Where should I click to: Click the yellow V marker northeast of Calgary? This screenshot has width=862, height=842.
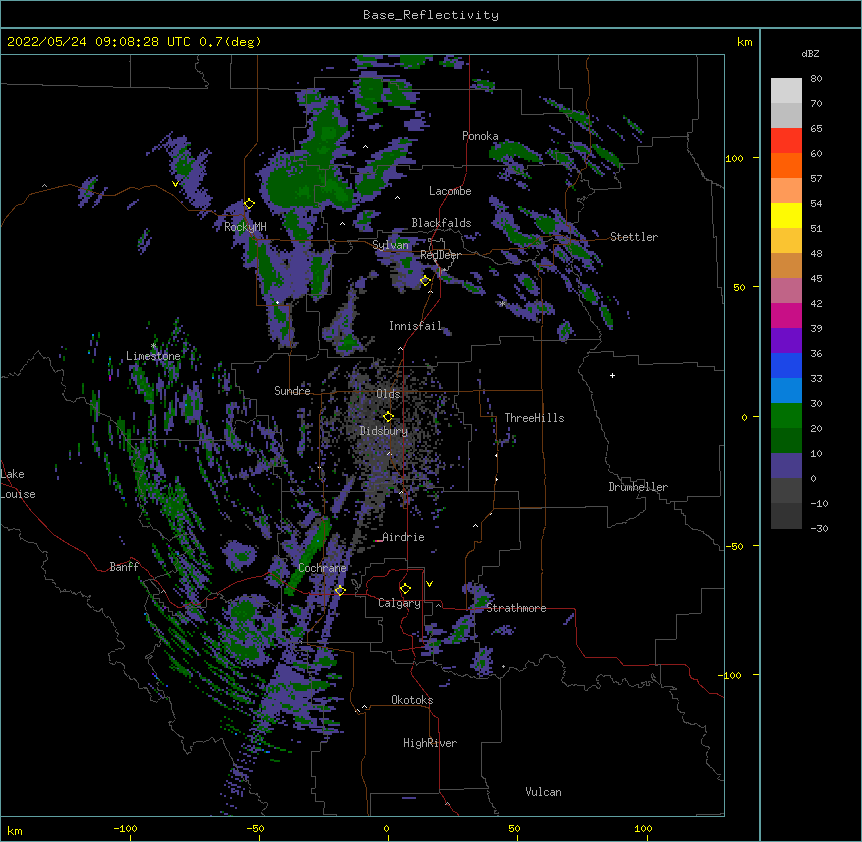click(429, 584)
